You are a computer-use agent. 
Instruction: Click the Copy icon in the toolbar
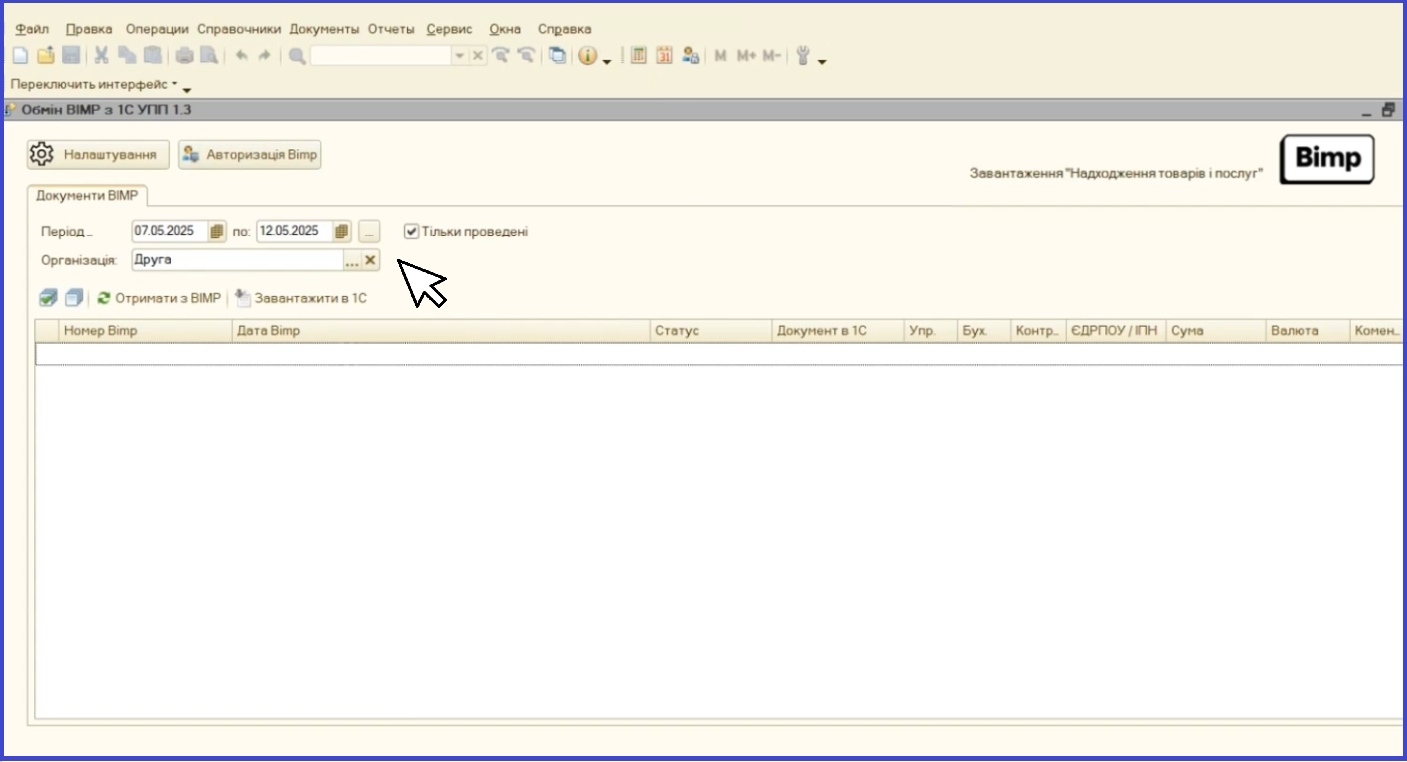click(x=127, y=57)
